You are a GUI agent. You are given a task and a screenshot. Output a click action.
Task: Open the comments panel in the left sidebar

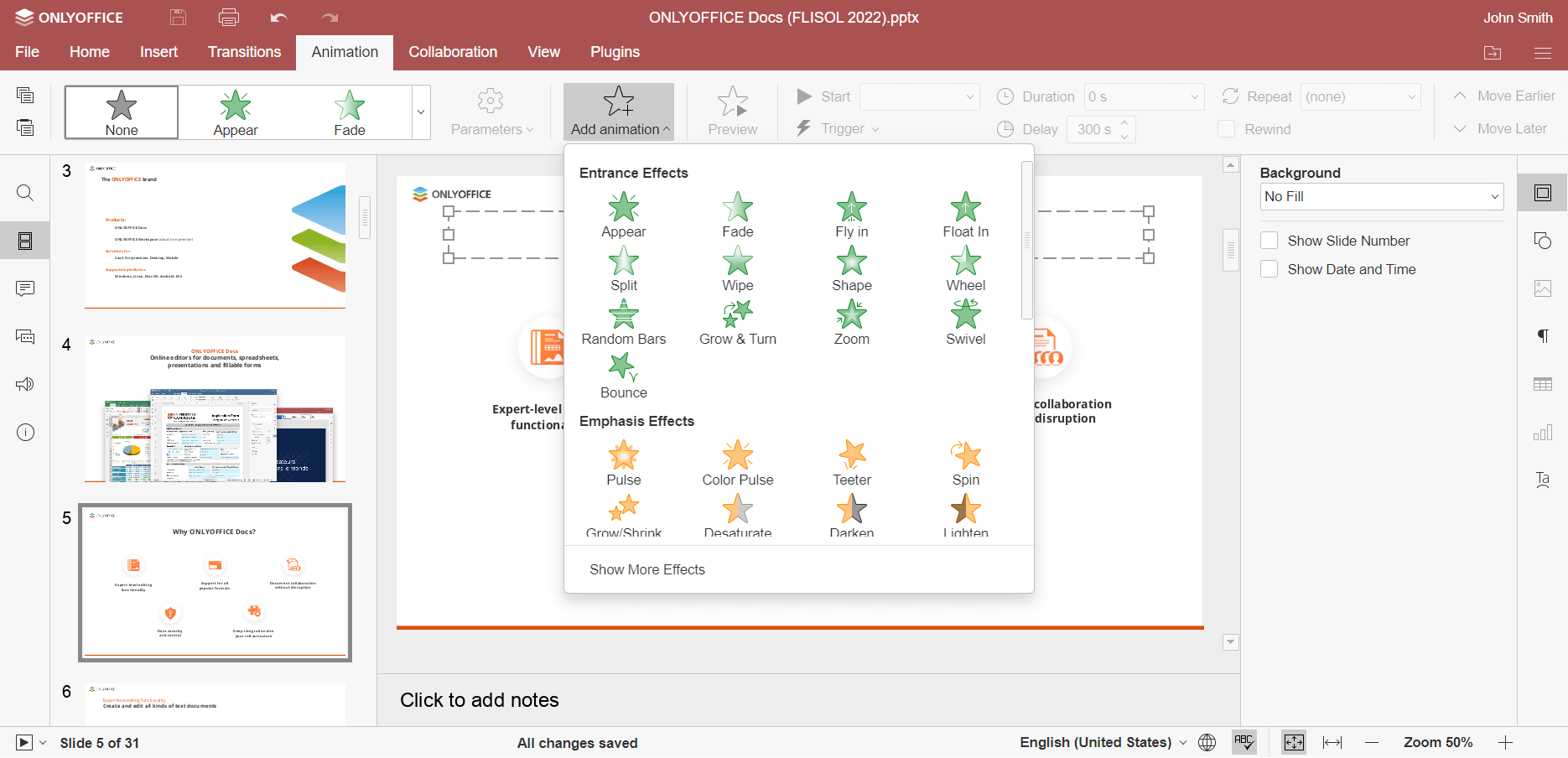click(x=25, y=288)
